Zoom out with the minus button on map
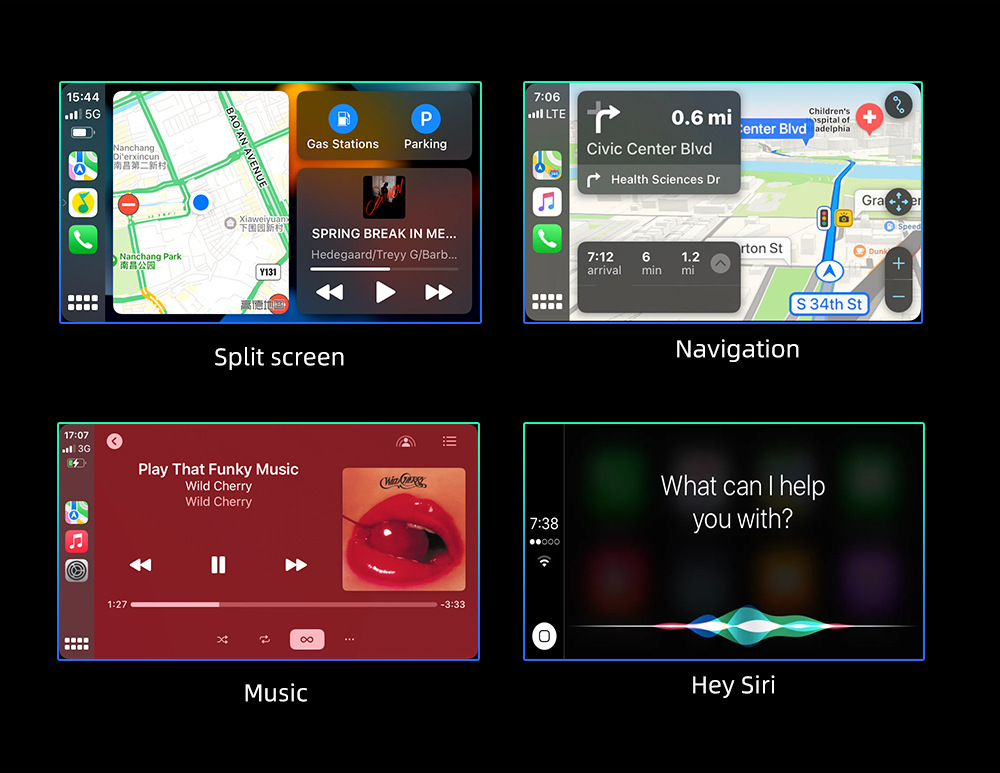Screen dimensions: 1000x773 pyautogui.click(x=898, y=297)
